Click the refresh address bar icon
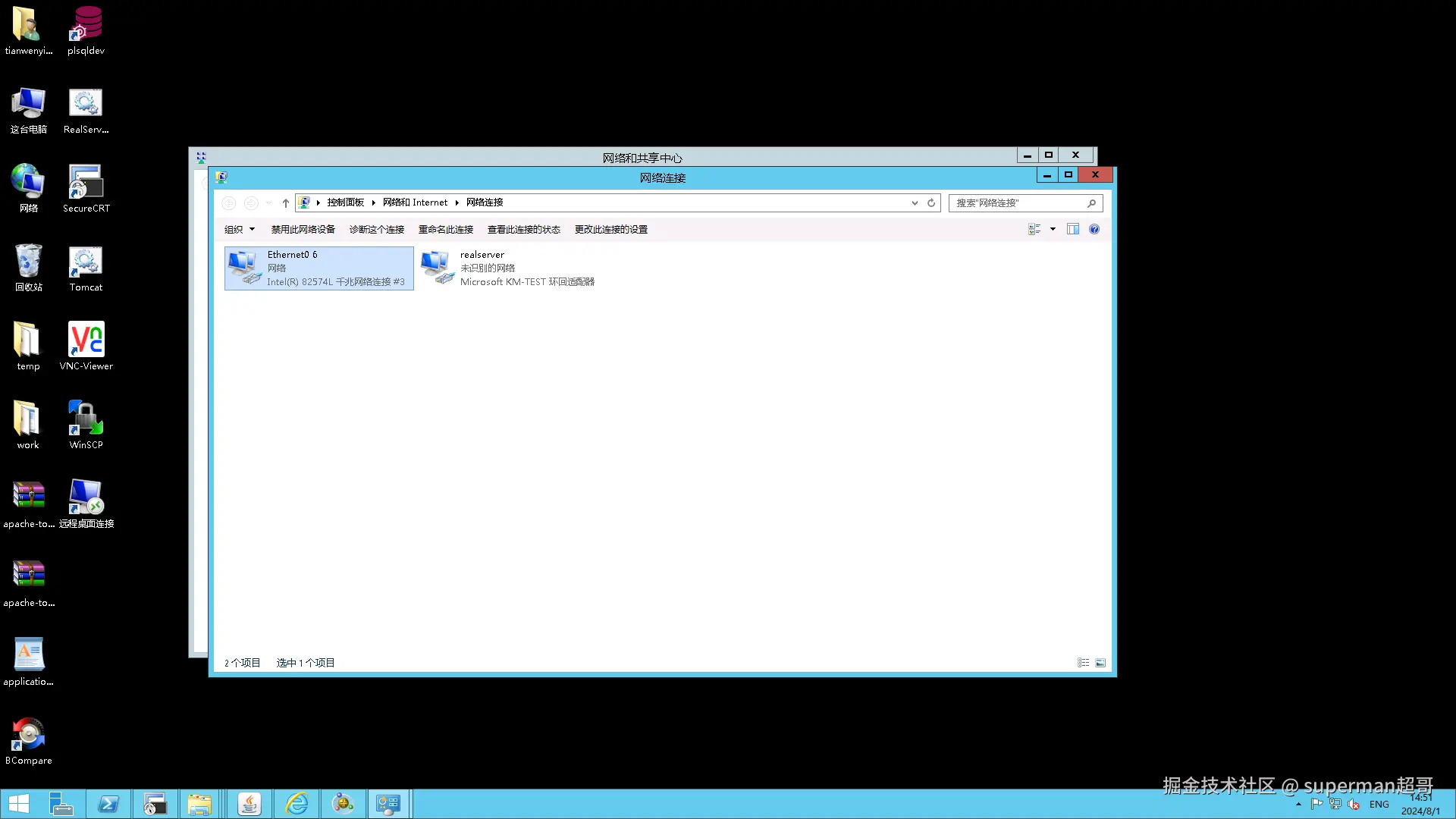 [x=931, y=202]
